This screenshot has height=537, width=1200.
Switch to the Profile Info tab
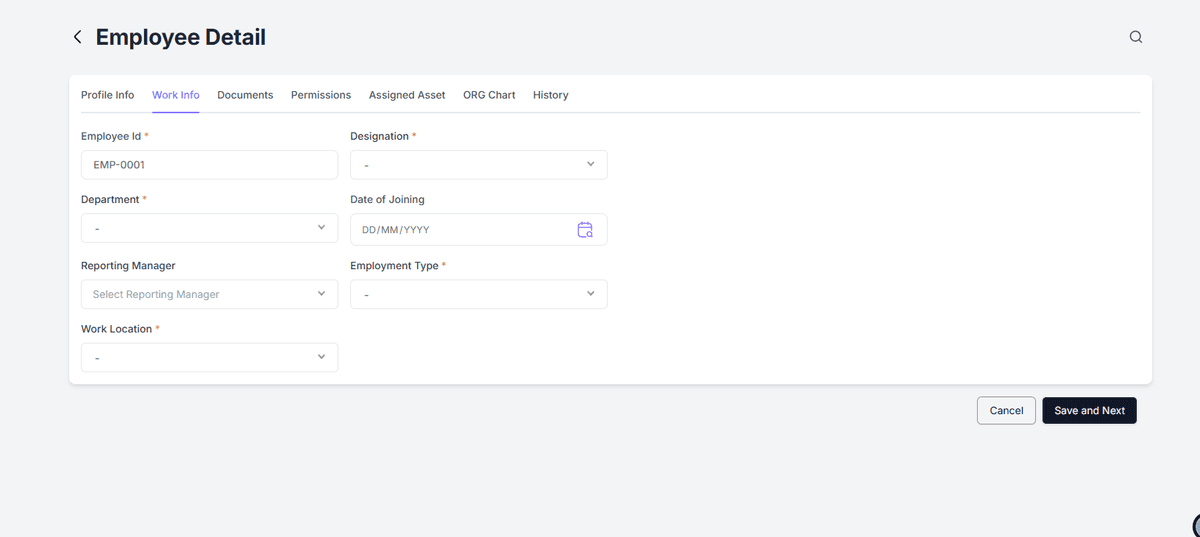point(107,95)
